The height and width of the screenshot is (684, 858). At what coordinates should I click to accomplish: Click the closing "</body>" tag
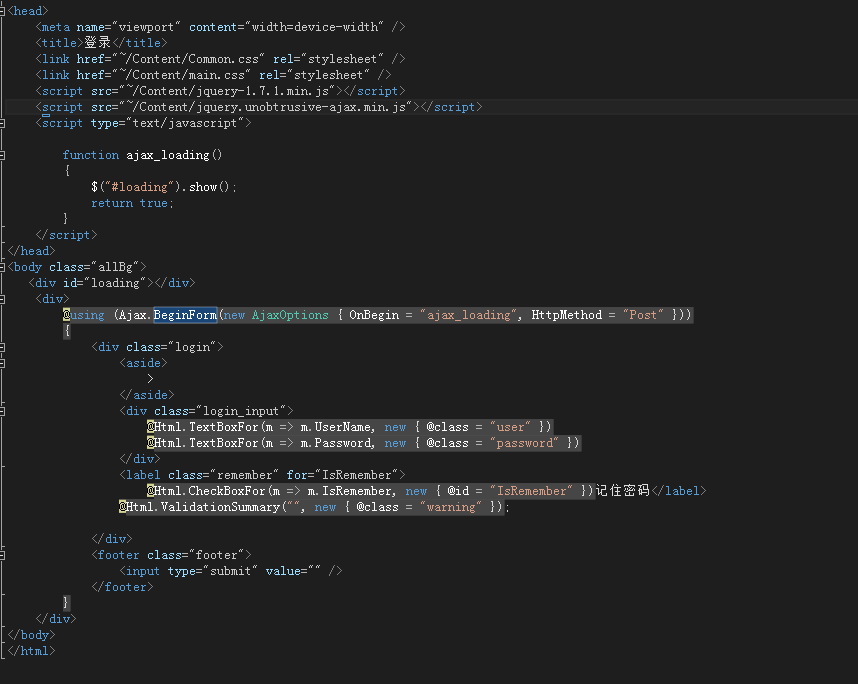(31, 635)
